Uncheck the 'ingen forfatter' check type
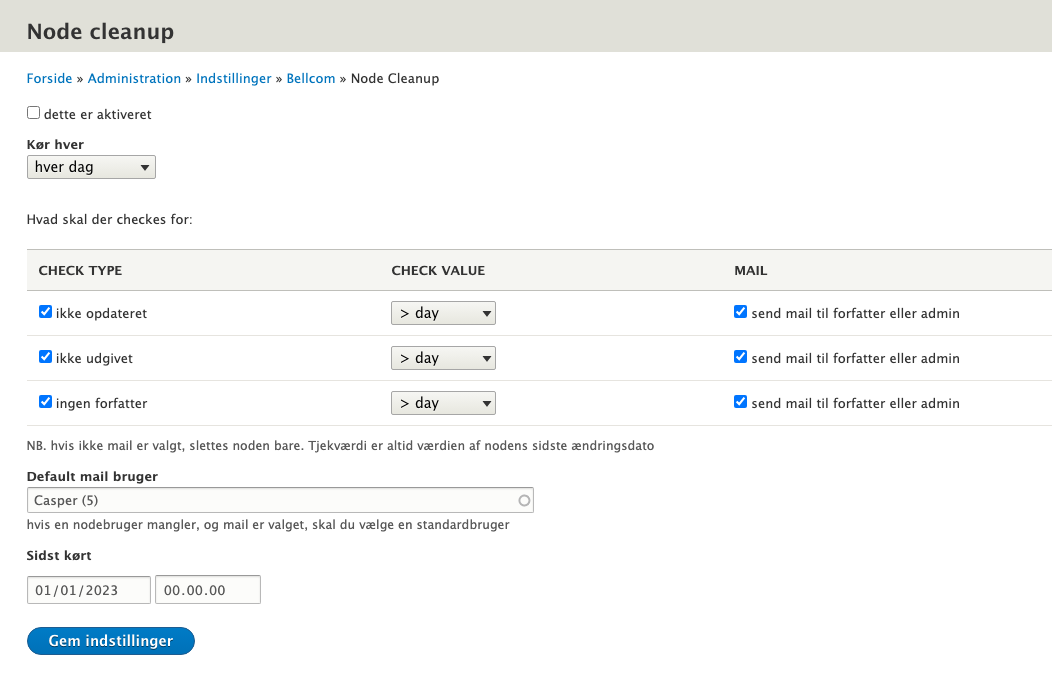Screen dimensions: 1052x686 coord(45,402)
